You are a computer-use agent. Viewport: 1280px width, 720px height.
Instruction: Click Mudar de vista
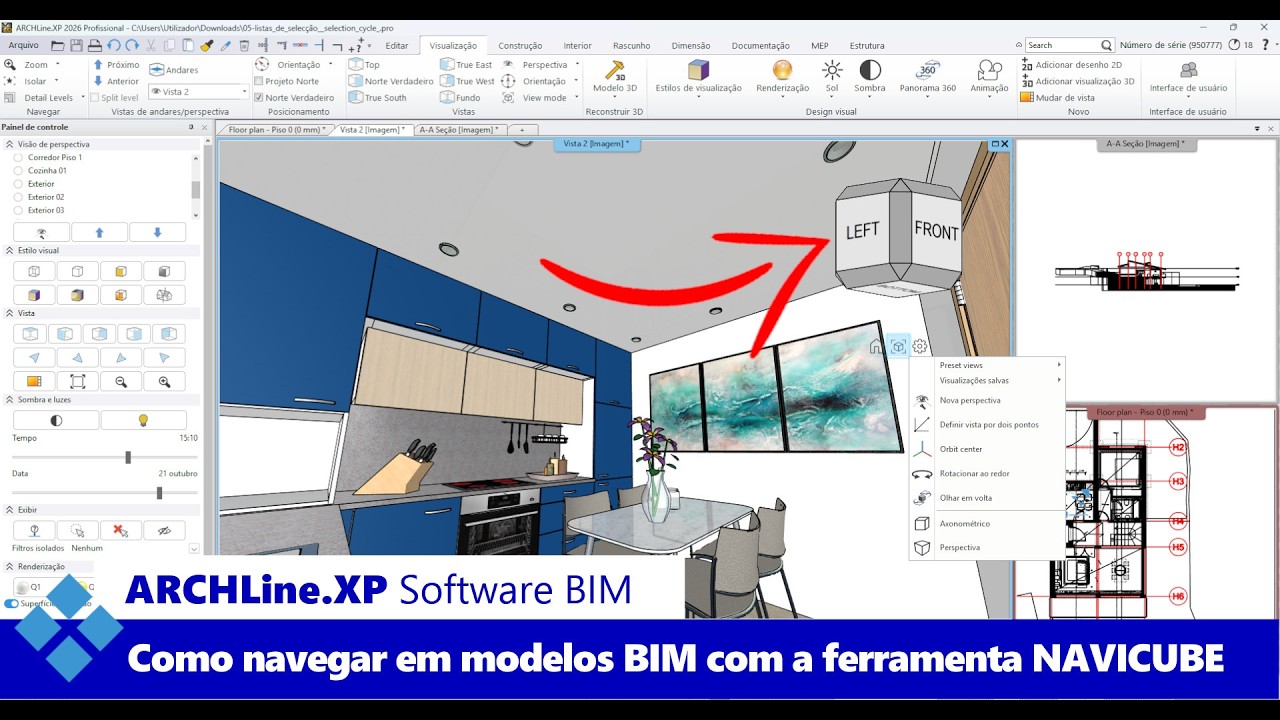(1058, 98)
